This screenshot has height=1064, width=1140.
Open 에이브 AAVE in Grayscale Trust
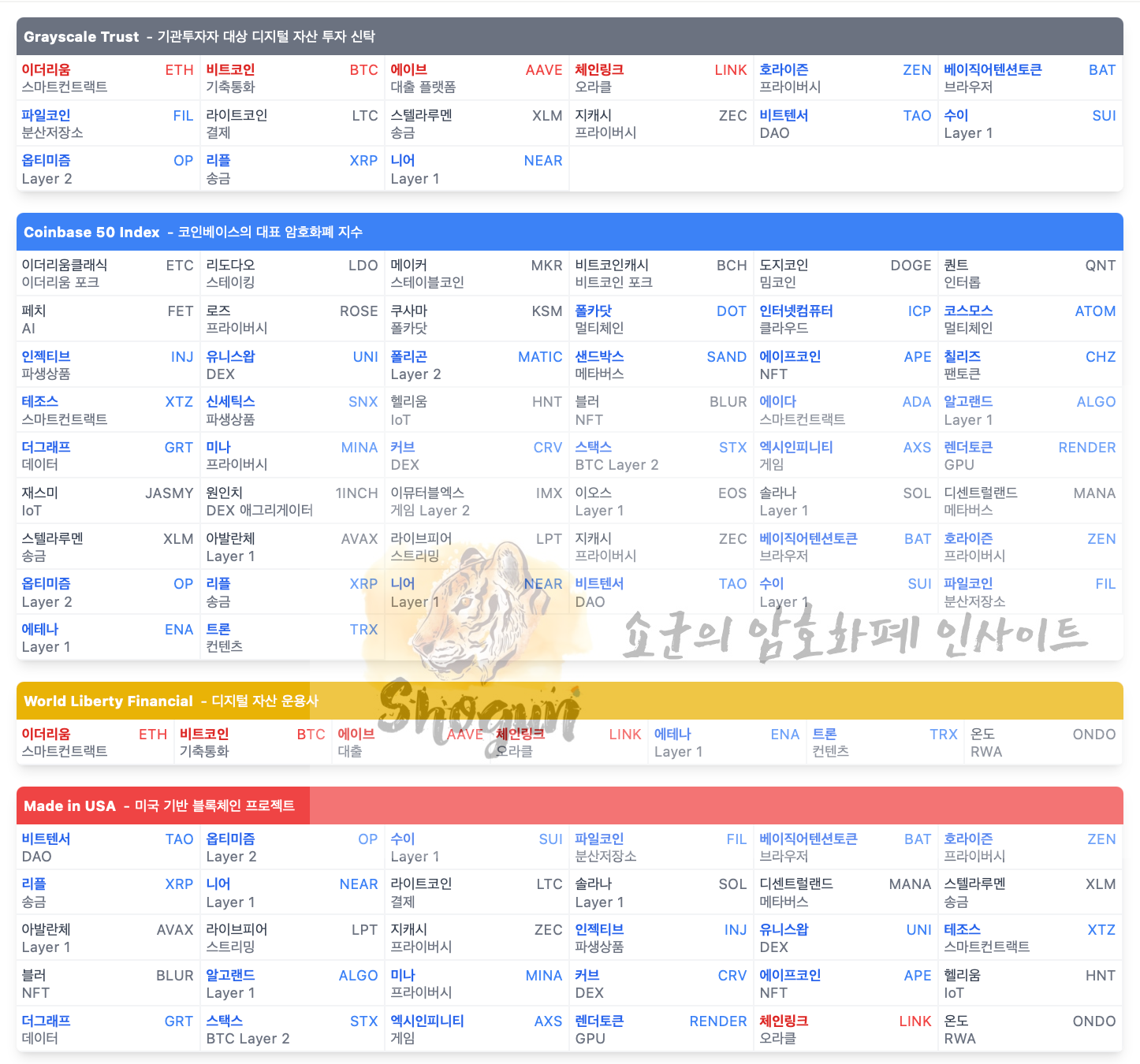(477, 78)
